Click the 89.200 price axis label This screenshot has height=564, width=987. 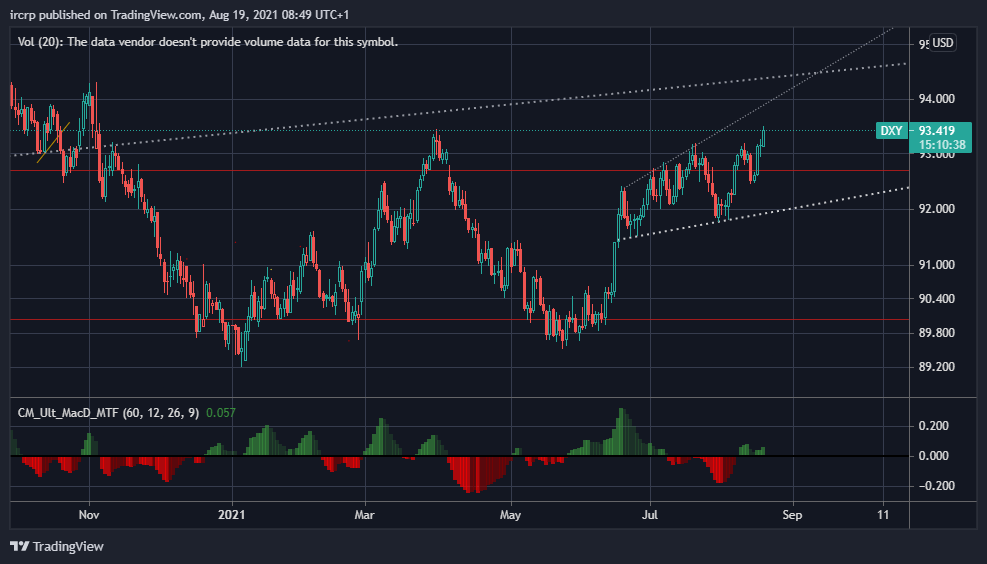point(937,366)
